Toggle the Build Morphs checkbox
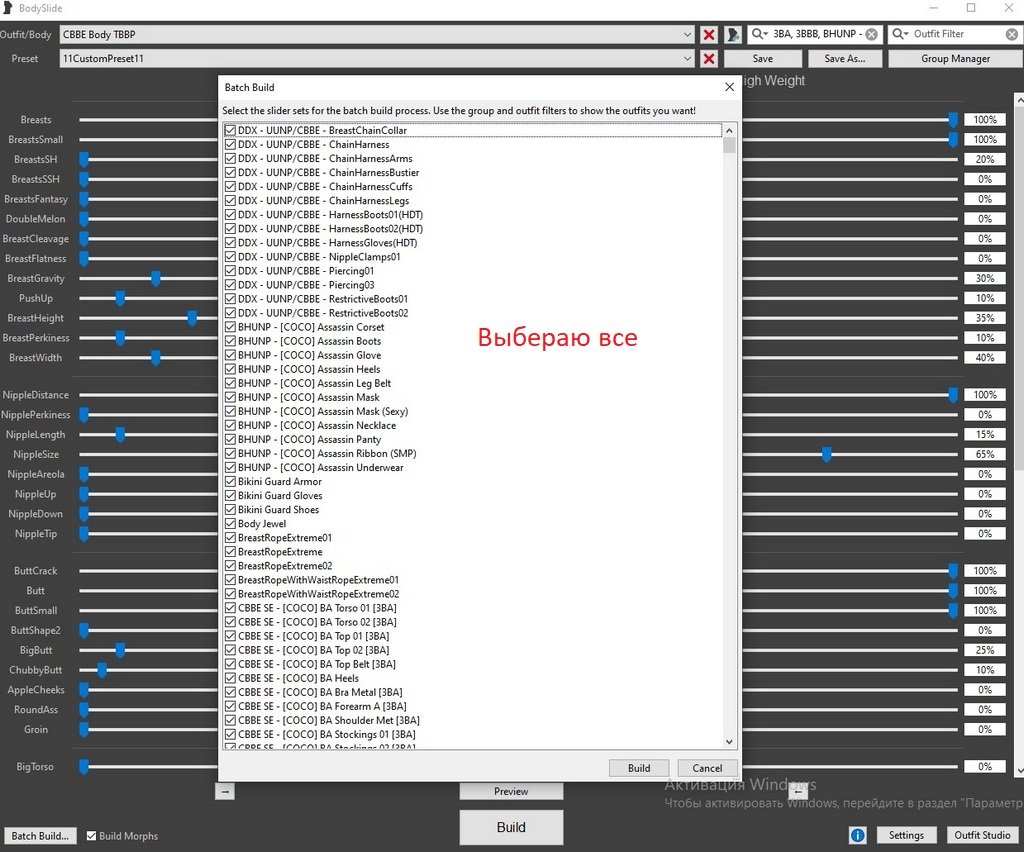The width and height of the screenshot is (1024, 852). pyautogui.click(x=92, y=836)
